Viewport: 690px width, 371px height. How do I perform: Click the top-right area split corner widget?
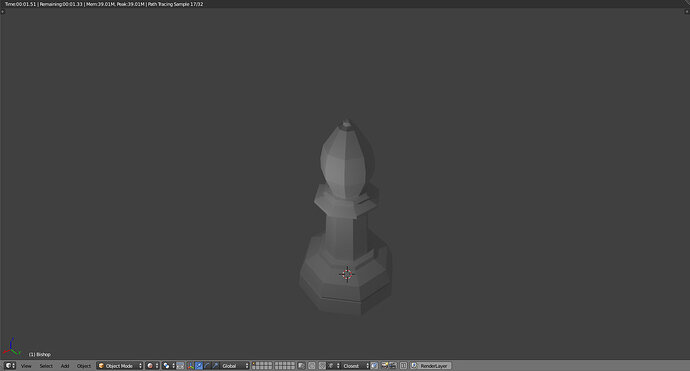pos(687,11)
